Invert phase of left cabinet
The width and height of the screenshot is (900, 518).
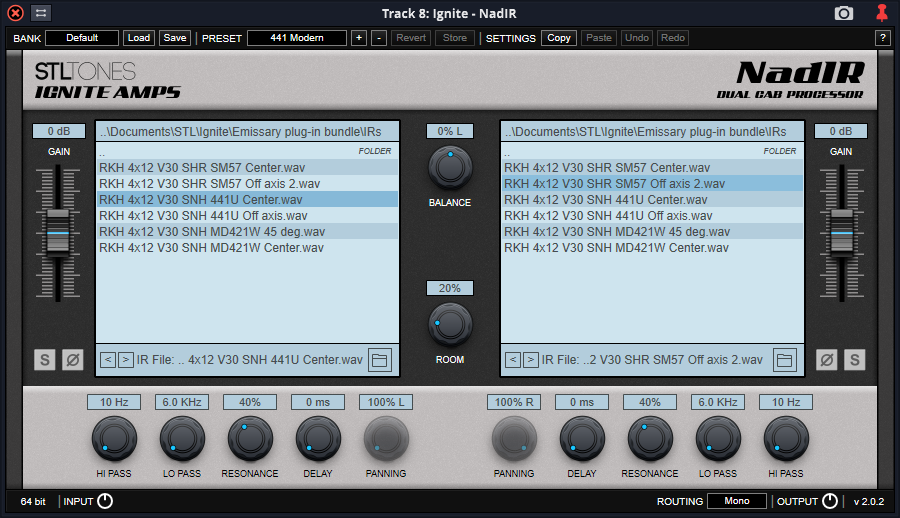coord(73,360)
